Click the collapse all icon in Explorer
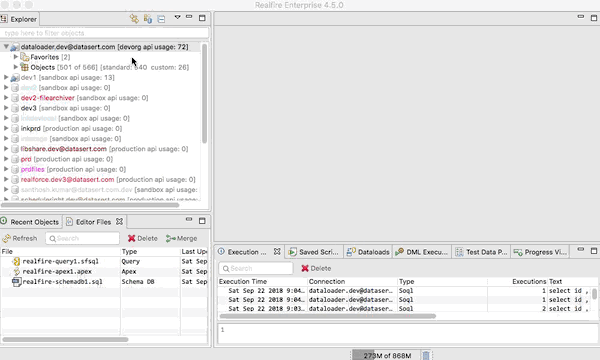 pos(161,19)
